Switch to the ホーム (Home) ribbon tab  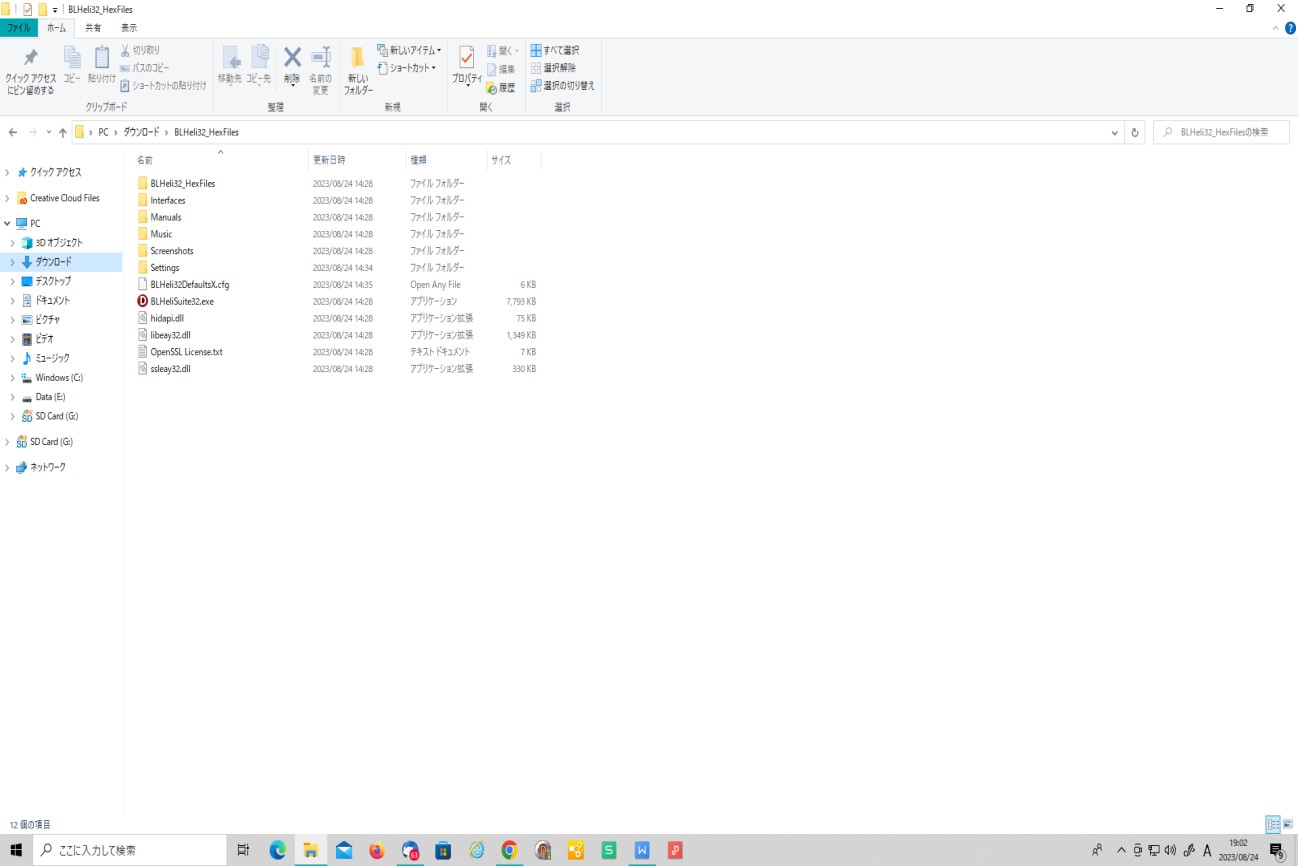pos(56,28)
